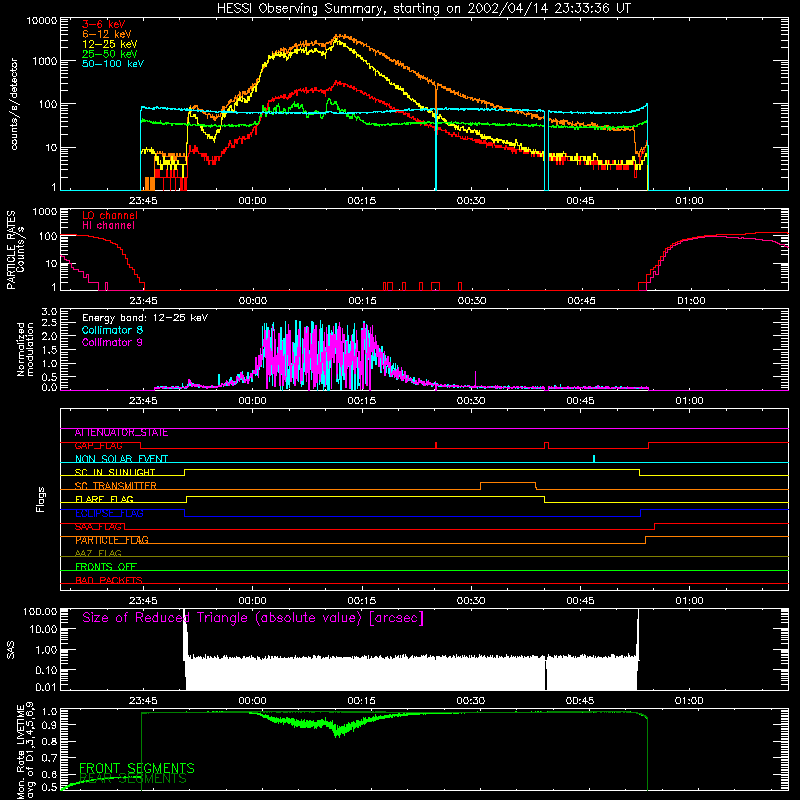Click the PARTICLE_FLAG label
800x800 pixels.
(112, 540)
